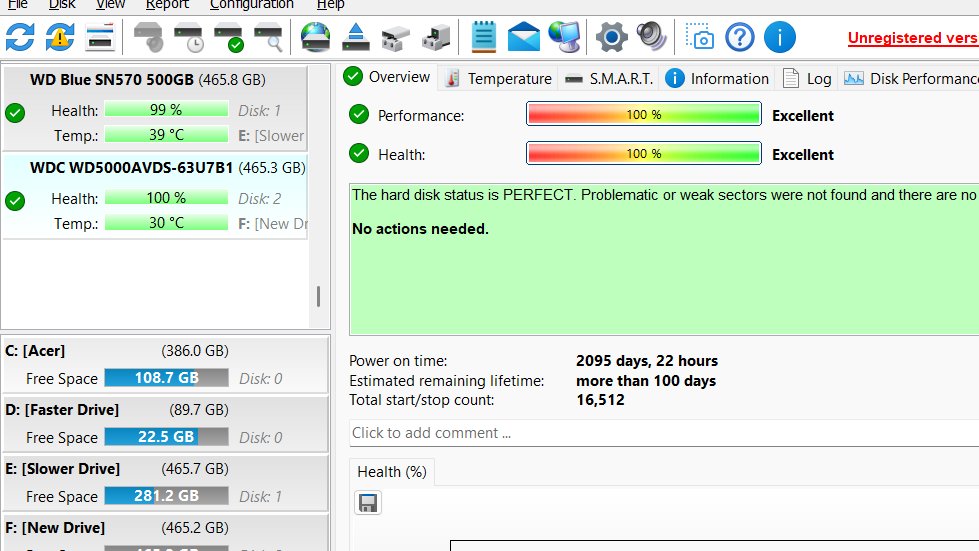Click the grey connected devices toolbar icon
The width and height of the screenshot is (979, 551).
395,37
